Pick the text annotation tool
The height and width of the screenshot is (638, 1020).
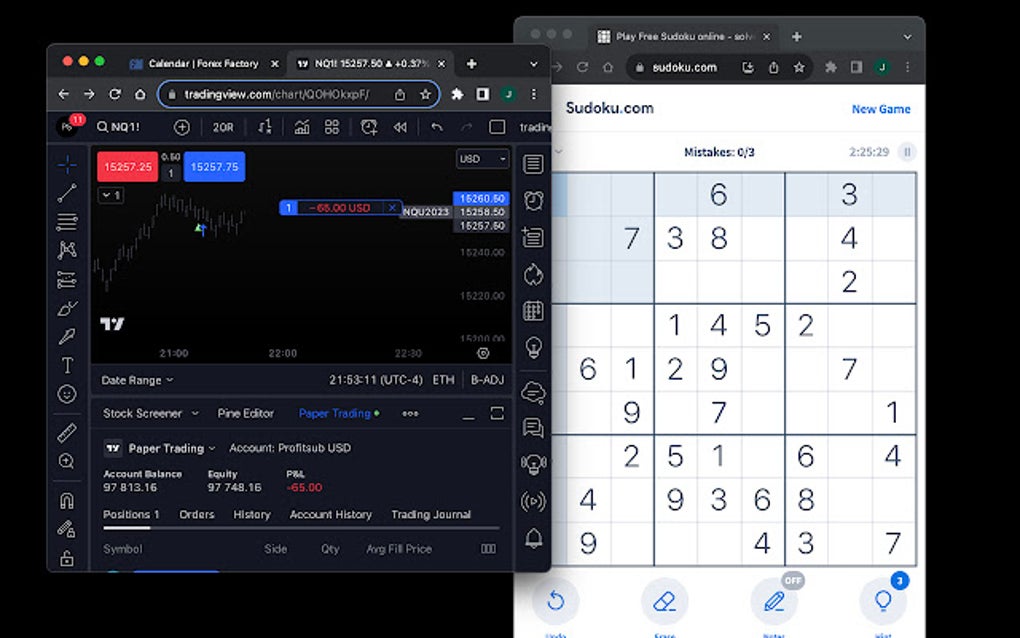tap(66, 365)
